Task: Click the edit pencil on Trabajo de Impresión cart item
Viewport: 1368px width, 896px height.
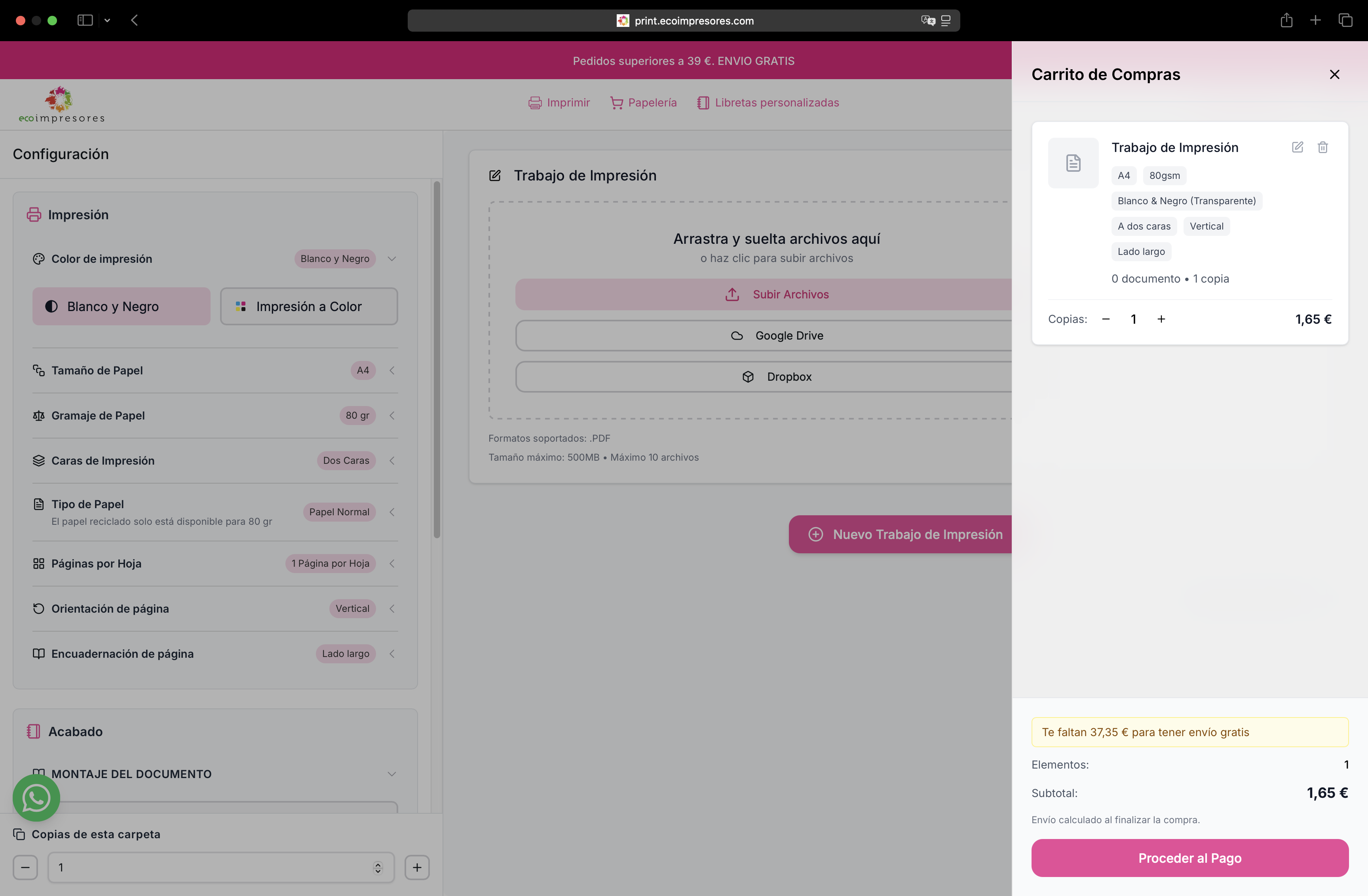Action: pyautogui.click(x=1297, y=147)
